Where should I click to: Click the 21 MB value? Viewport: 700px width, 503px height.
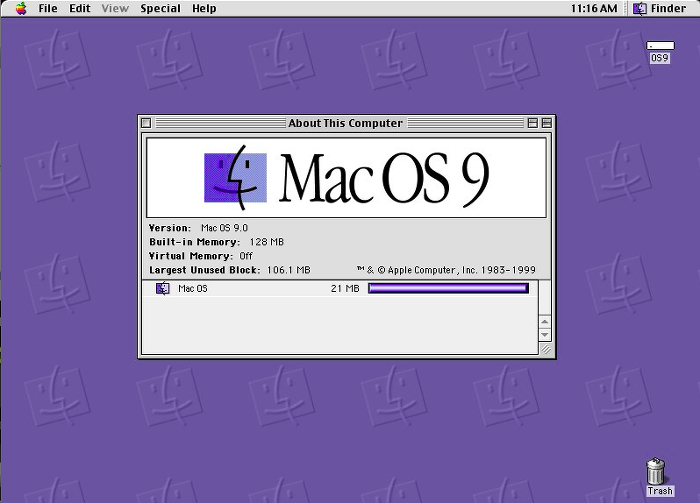tap(345, 288)
